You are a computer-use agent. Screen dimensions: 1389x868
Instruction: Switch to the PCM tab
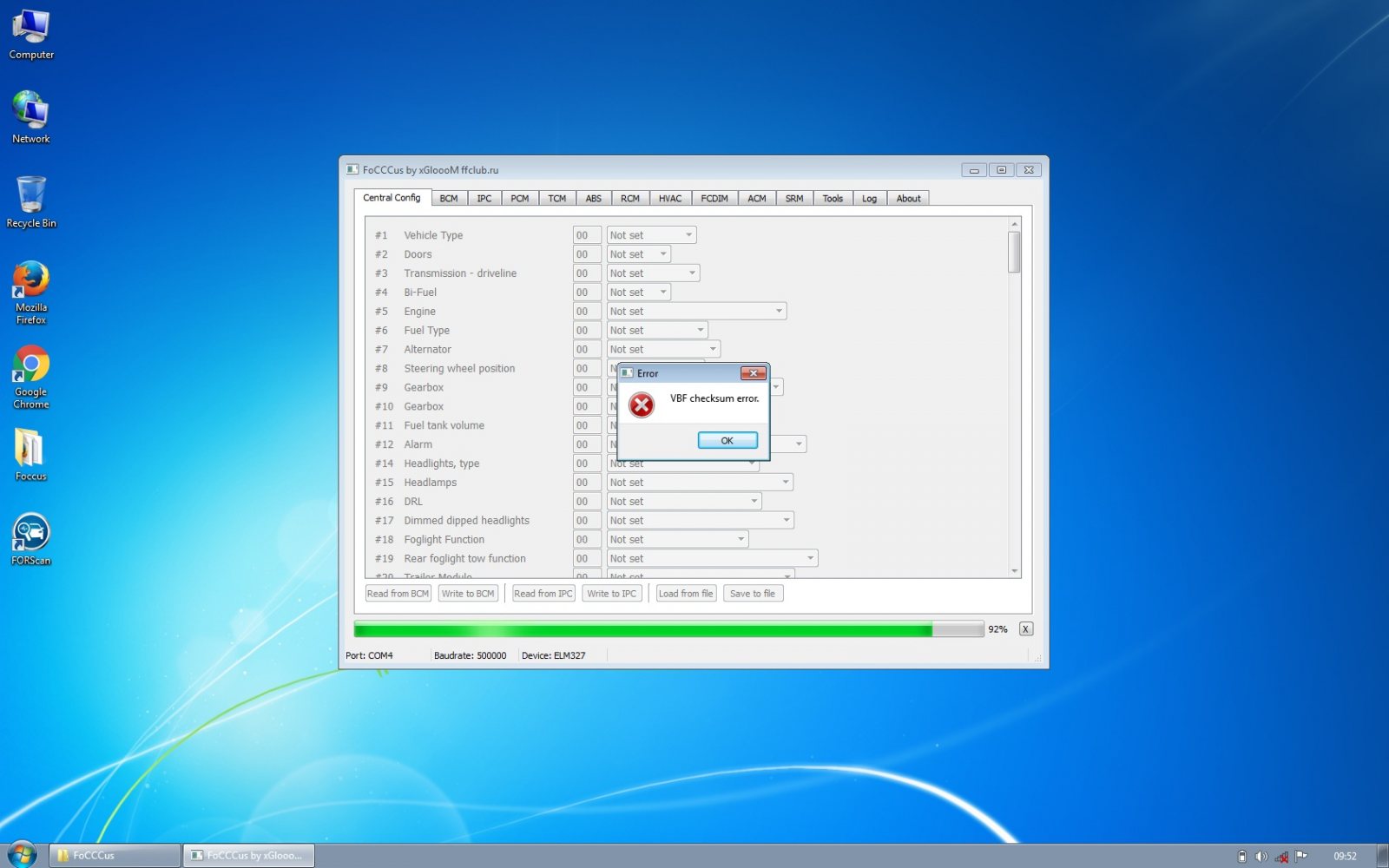point(520,199)
